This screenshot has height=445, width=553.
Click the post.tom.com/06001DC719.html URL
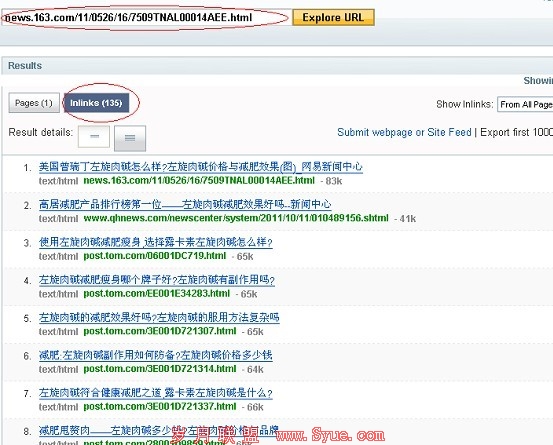(155, 256)
